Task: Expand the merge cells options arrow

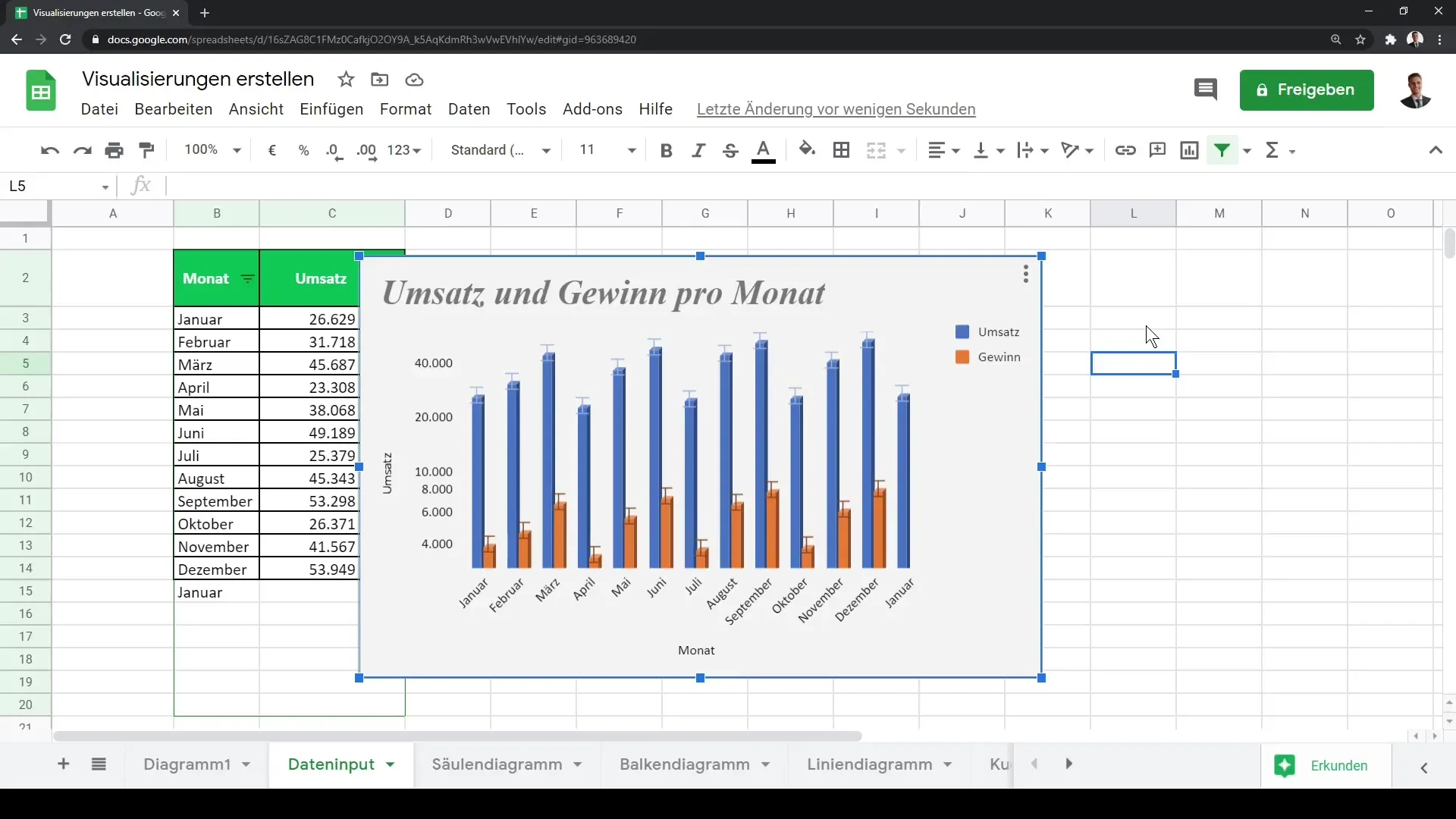Action: coord(902,151)
